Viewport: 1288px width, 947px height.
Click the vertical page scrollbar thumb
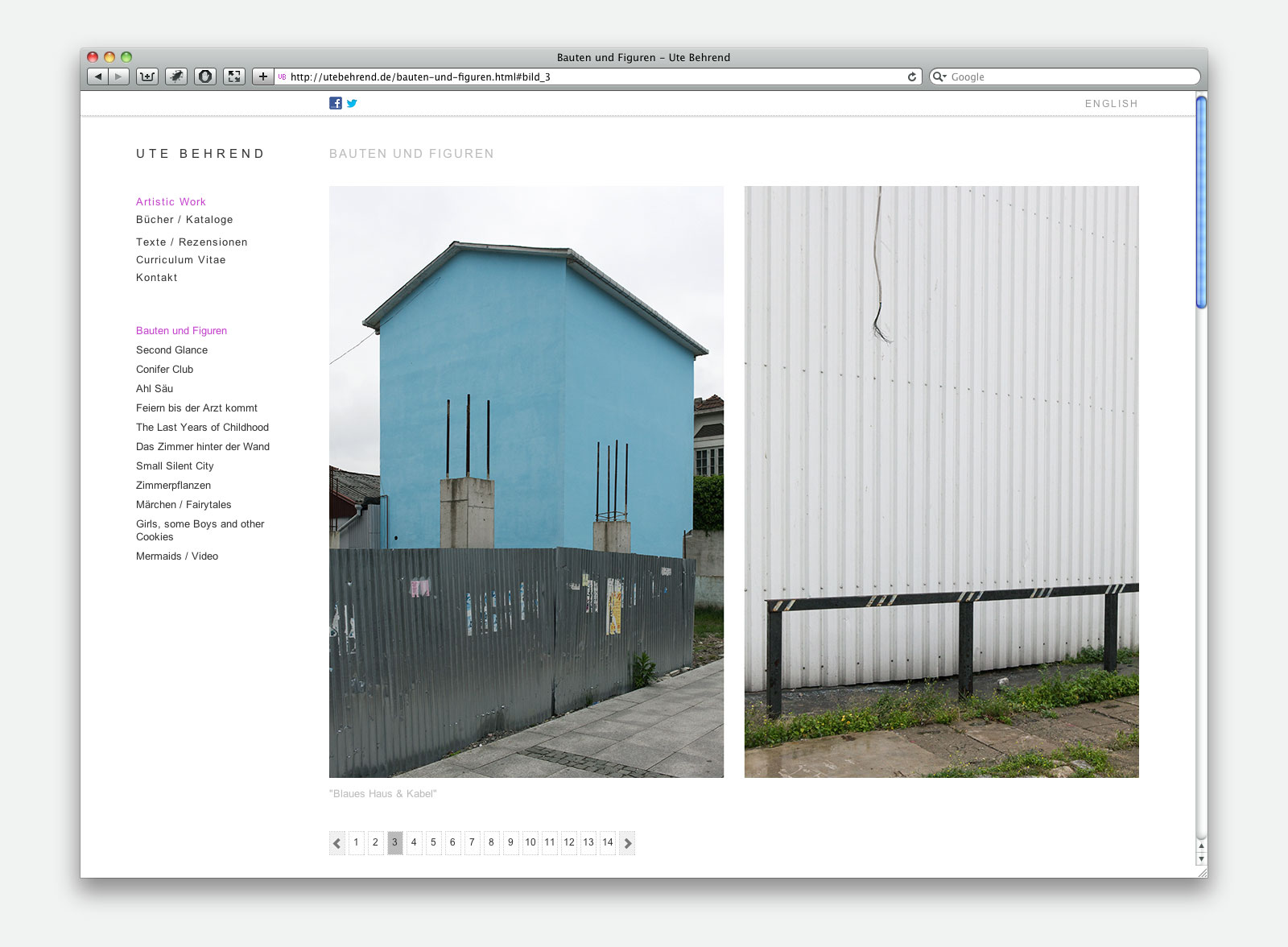pyautogui.click(x=1201, y=201)
